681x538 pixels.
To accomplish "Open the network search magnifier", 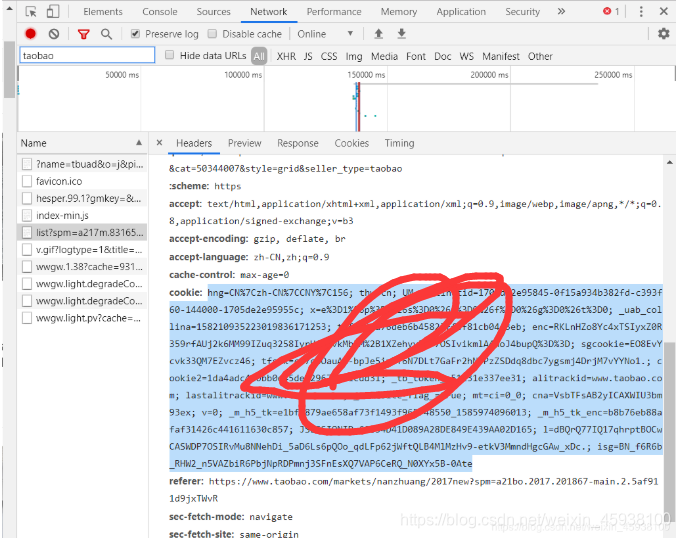I will [x=106, y=34].
